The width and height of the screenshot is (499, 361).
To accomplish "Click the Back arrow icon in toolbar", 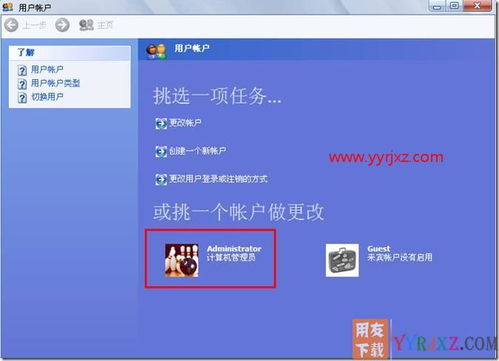I will tap(11, 25).
